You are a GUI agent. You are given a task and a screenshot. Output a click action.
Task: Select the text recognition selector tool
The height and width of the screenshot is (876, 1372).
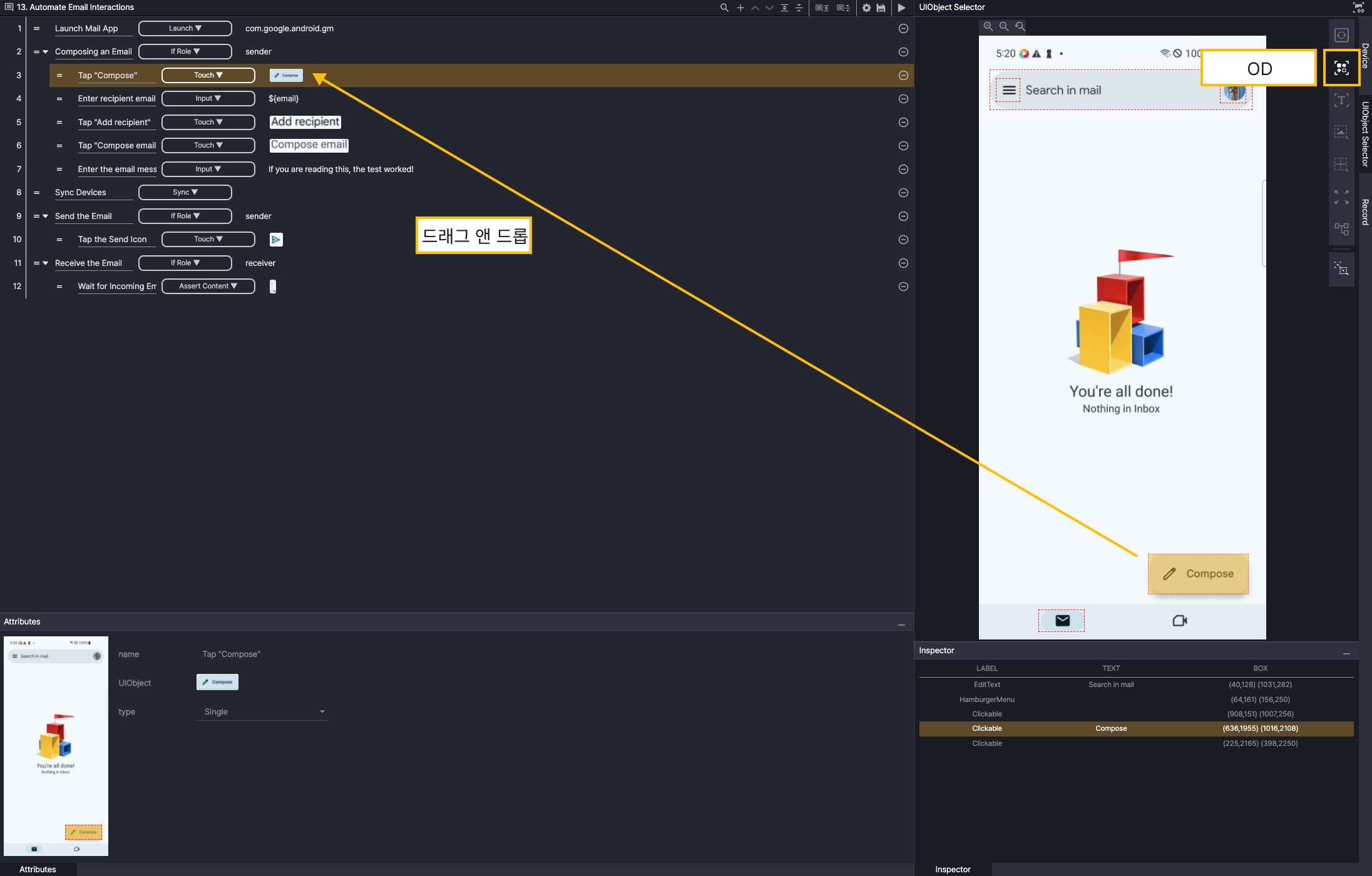click(1341, 100)
